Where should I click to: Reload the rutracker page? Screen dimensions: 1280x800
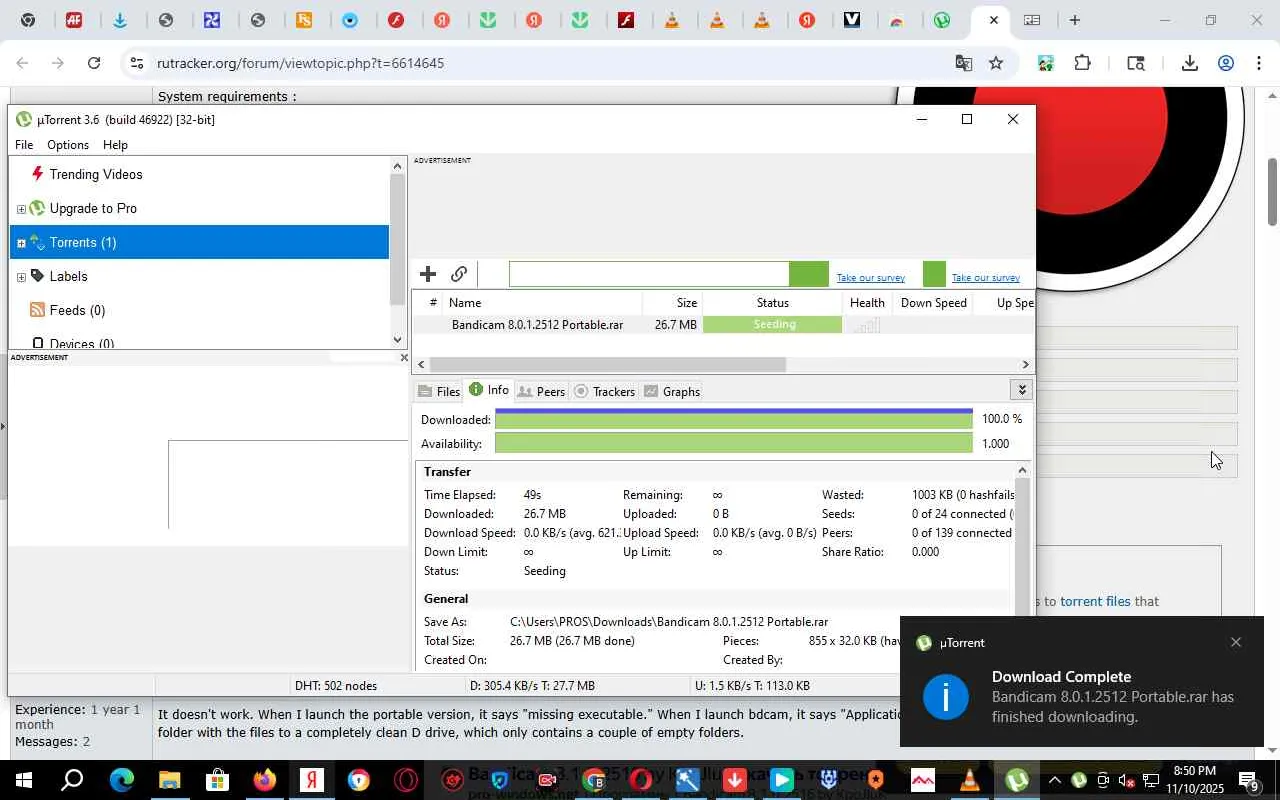click(94, 63)
